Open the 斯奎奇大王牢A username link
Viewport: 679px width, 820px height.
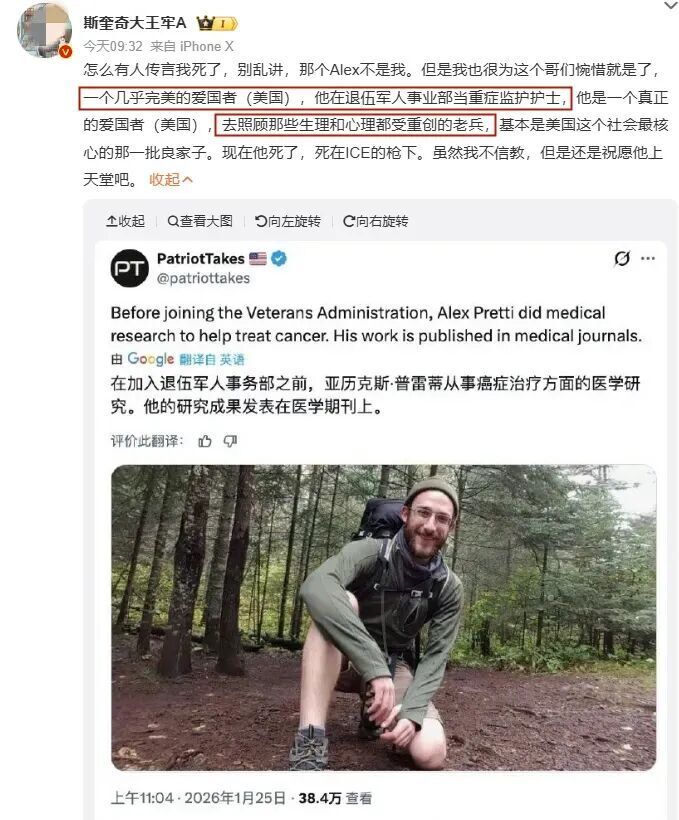135,23
